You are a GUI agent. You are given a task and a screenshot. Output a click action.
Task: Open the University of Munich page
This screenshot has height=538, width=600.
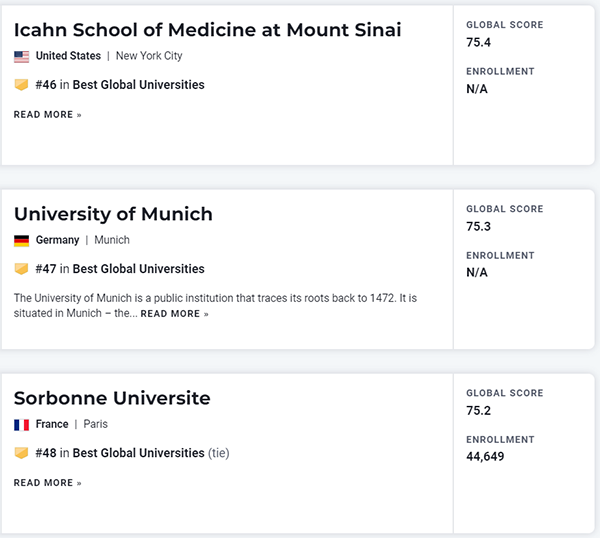pos(113,214)
